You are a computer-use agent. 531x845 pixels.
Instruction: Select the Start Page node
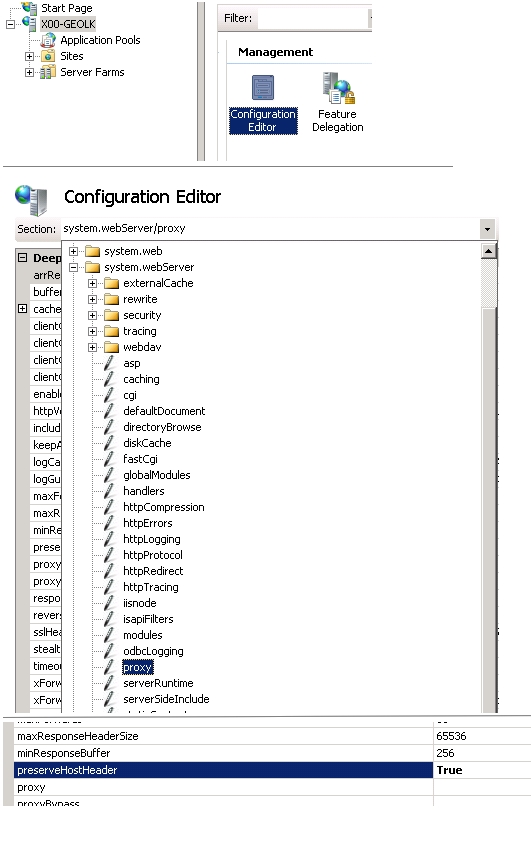click(66, 8)
